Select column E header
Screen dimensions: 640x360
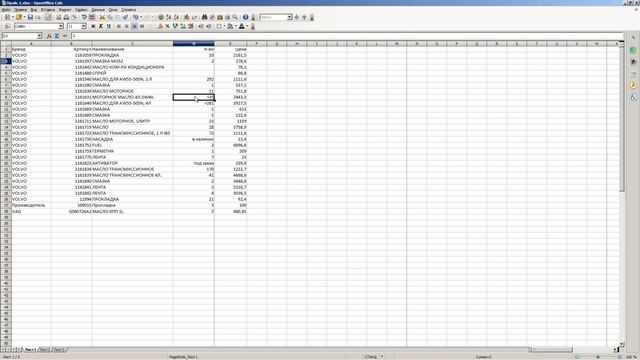230,43
